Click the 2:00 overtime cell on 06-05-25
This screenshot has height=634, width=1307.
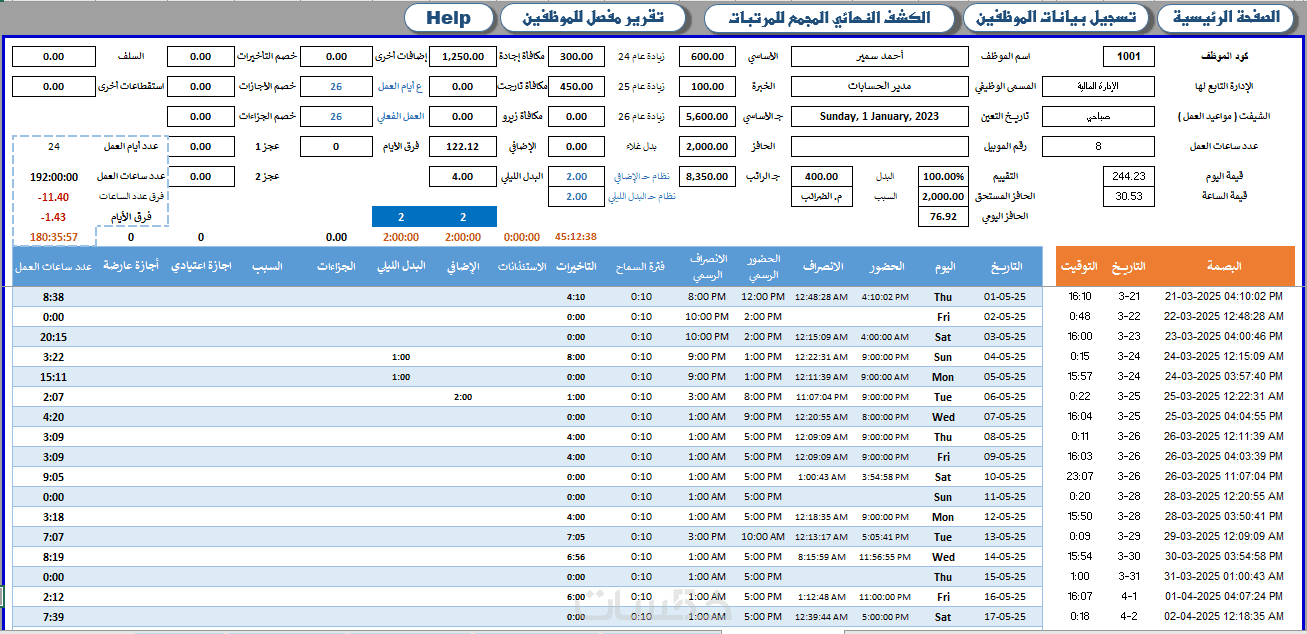[x=463, y=397]
